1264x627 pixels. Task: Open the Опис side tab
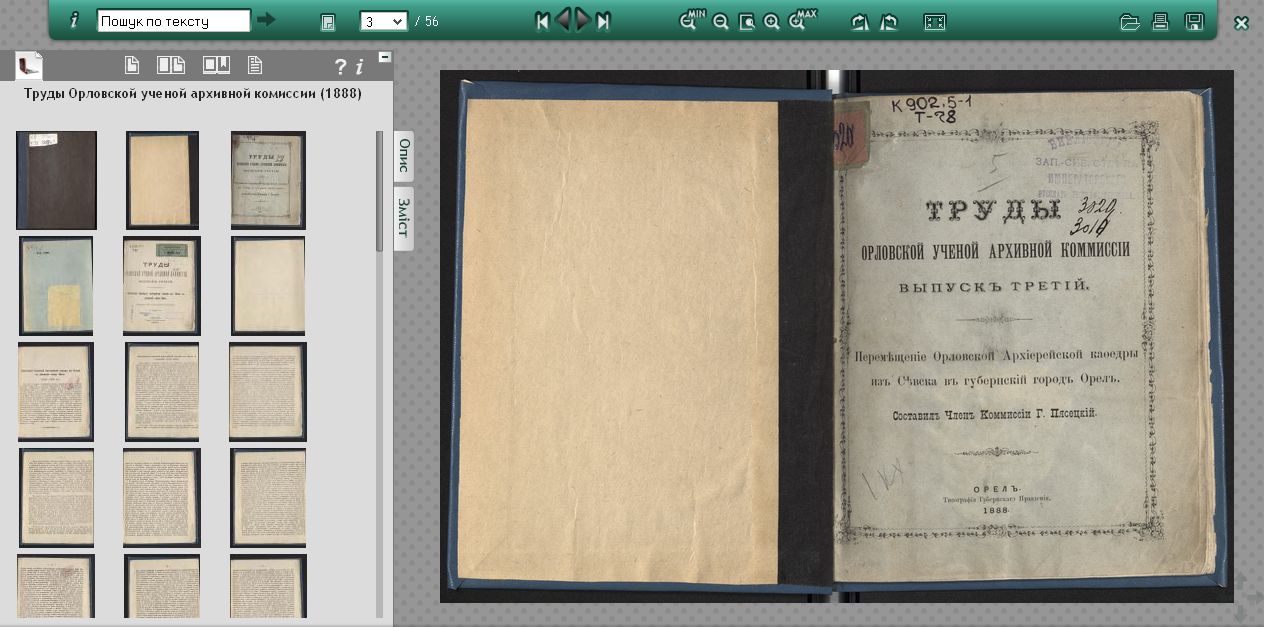point(404,156)
